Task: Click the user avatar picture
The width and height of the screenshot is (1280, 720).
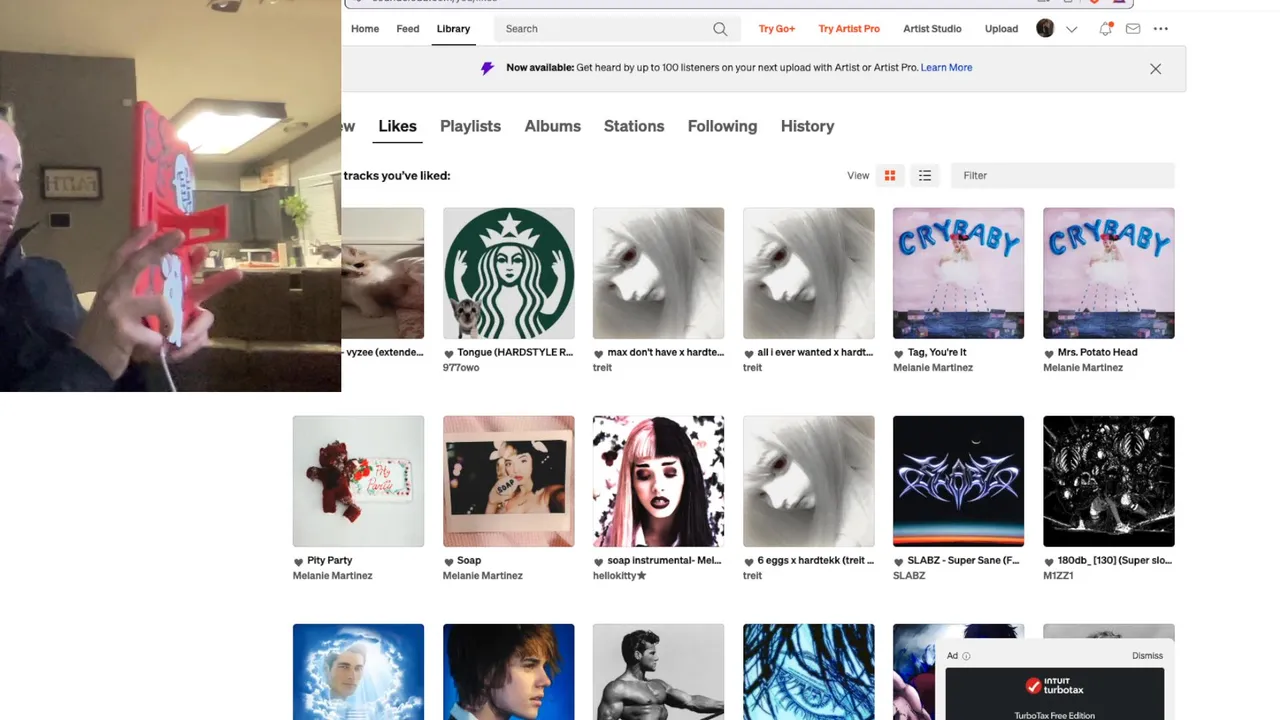Action: 1045,29
